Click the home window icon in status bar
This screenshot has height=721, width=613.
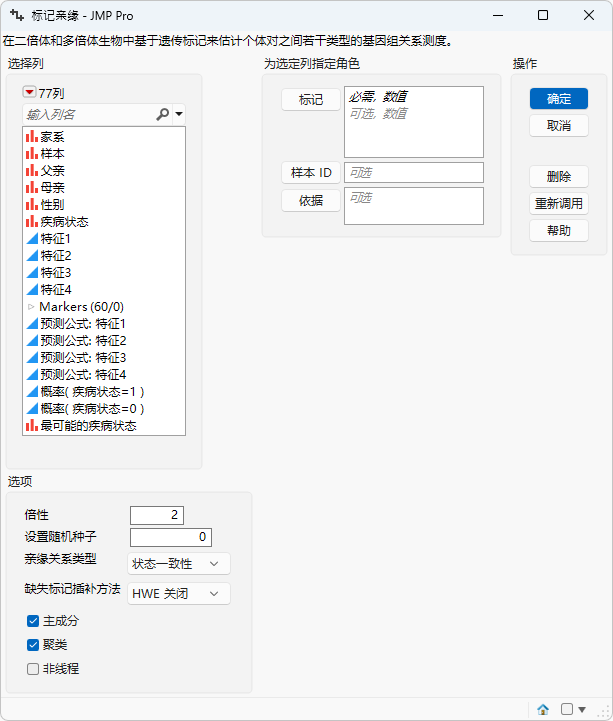pos(543,710)
